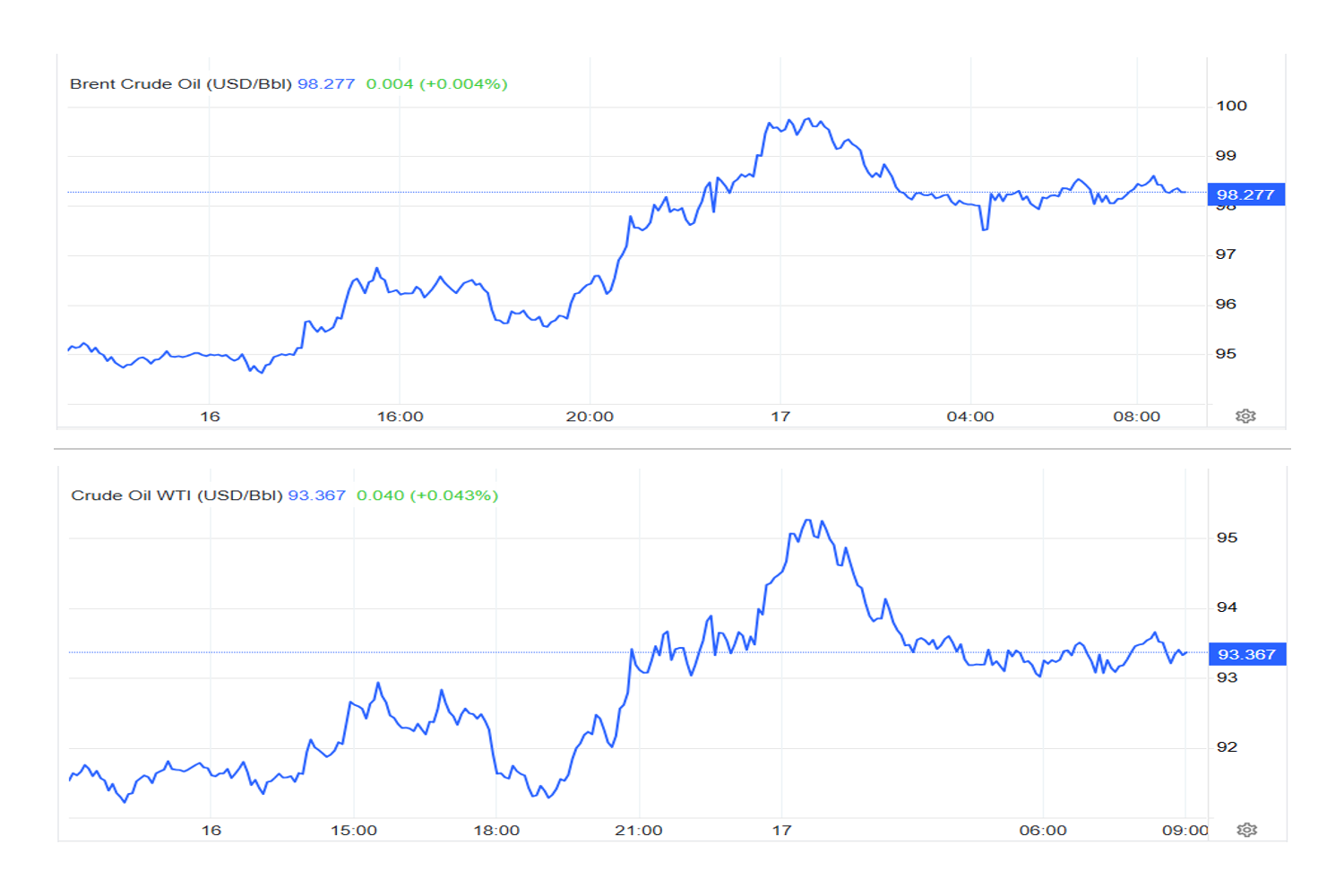Viewport: 1344px width, 896px height.
Task: Click the 08:00 time label on Brent chart
Action: click(x=1136, y=417)
